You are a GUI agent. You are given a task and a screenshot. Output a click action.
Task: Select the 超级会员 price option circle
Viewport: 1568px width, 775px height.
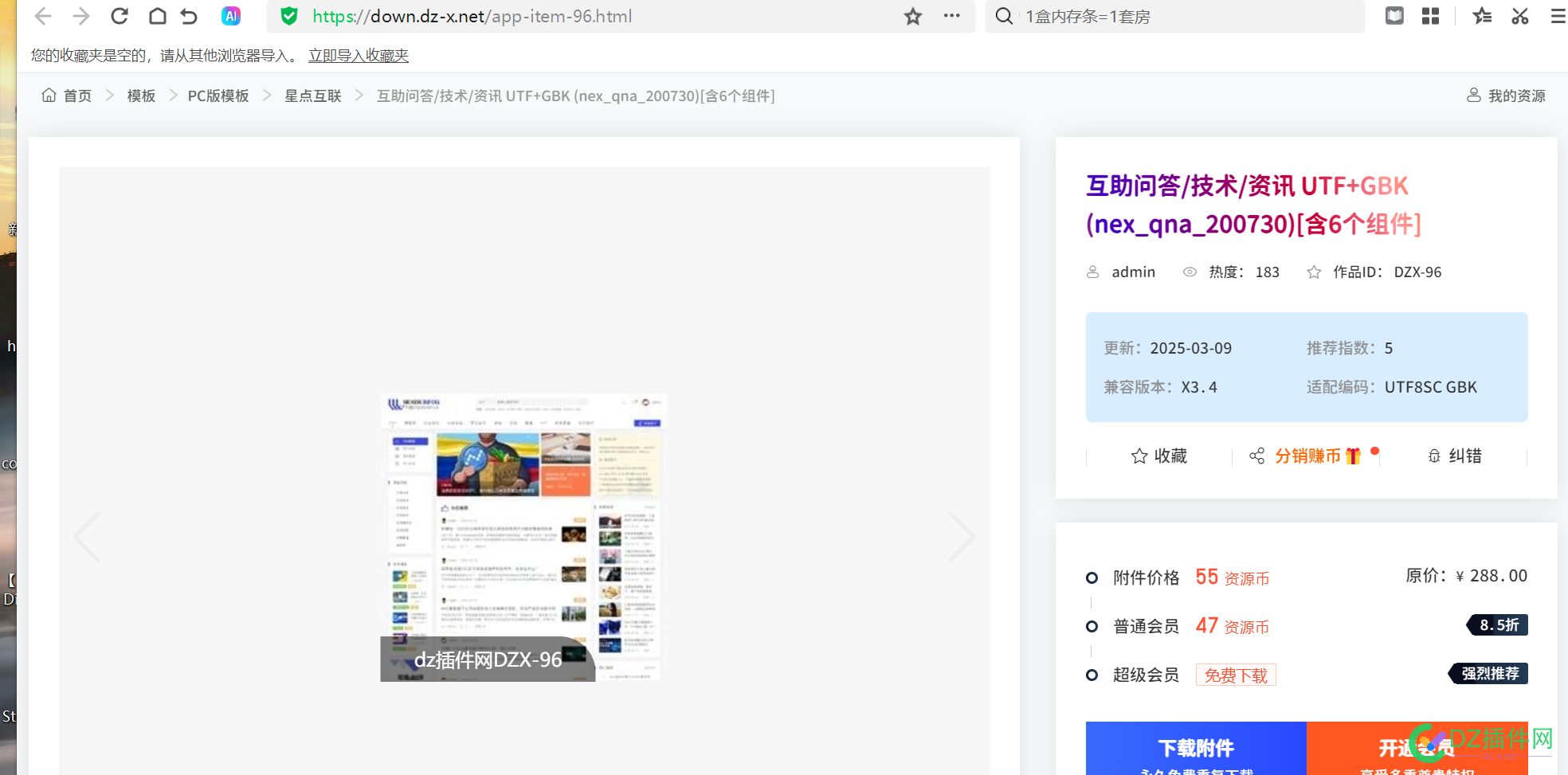point(1092,675)
